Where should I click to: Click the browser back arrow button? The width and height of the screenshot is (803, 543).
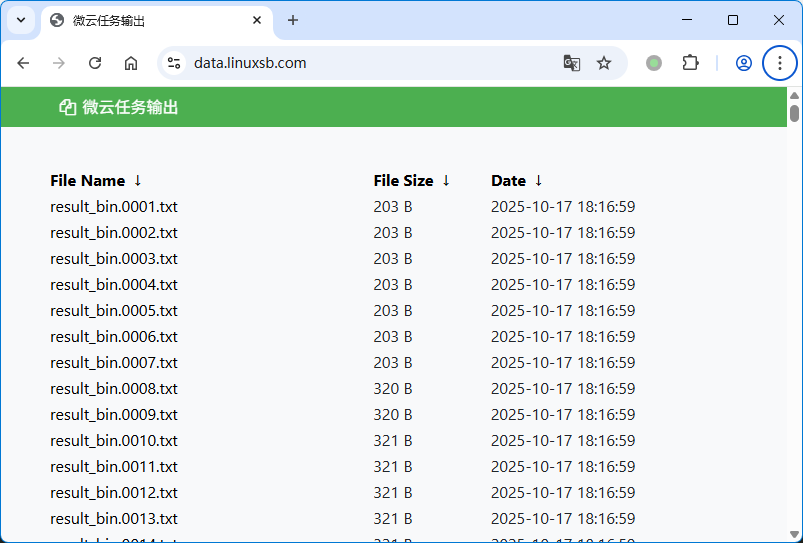tap(23, 63)
